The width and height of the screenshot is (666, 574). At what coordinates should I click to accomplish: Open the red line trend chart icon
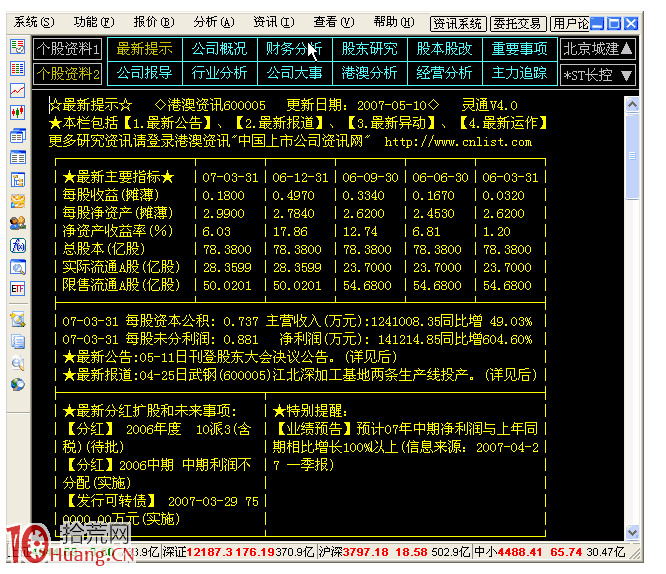(17, 90)
